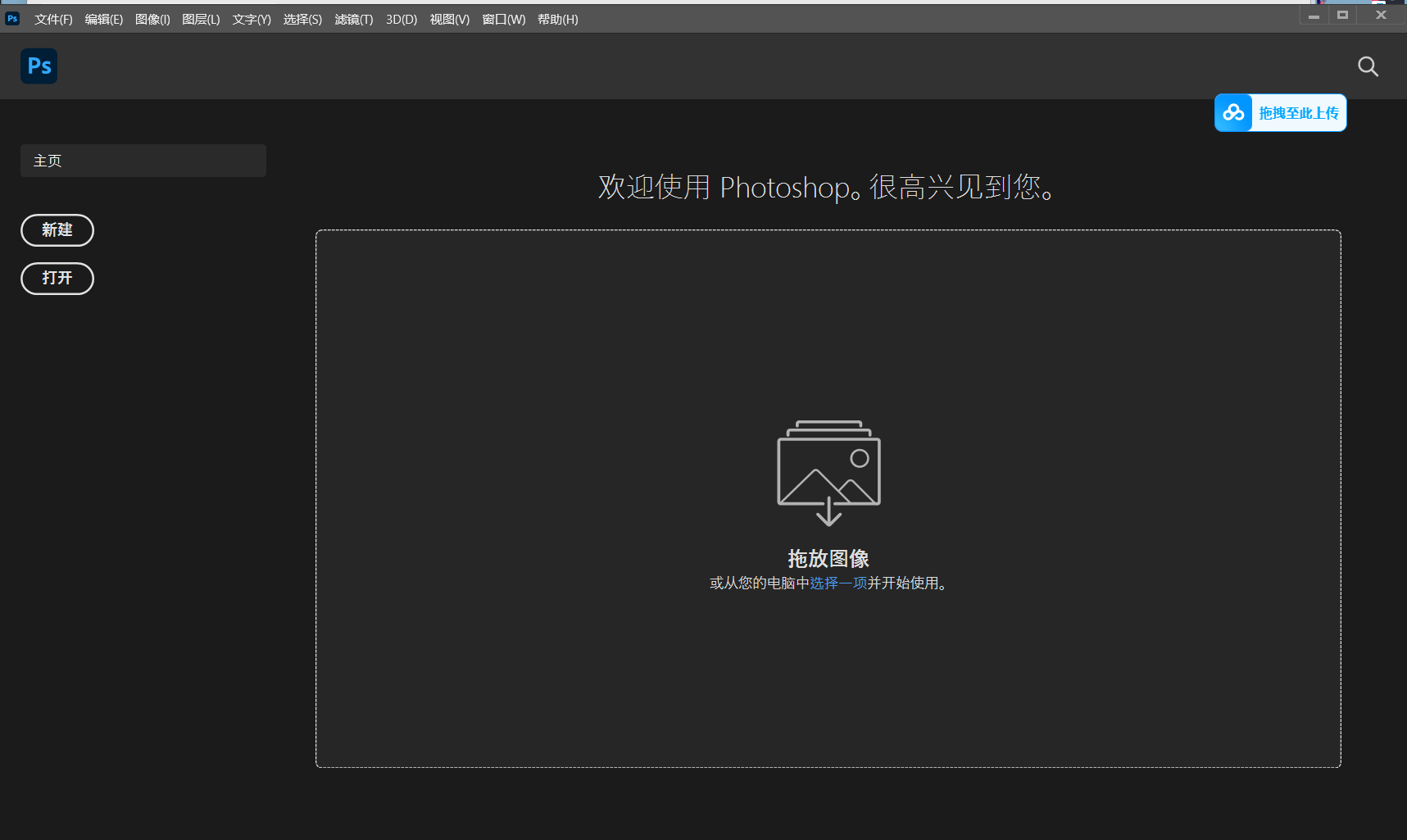Screen dimensions: 1407x840
Task: Open the search magnifier icon
Action: pyautogui.click(x=1368, y=66)
